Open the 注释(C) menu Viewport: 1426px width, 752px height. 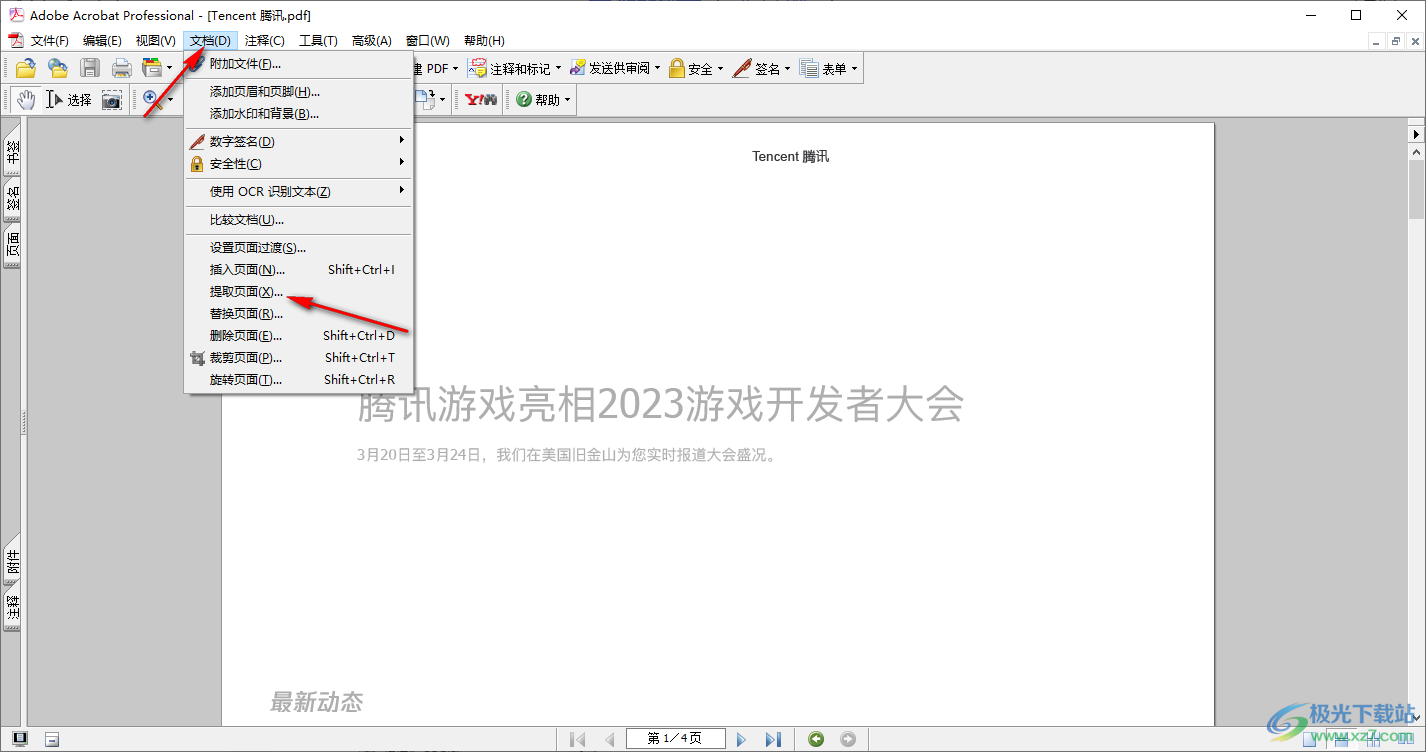pos(265,41)
